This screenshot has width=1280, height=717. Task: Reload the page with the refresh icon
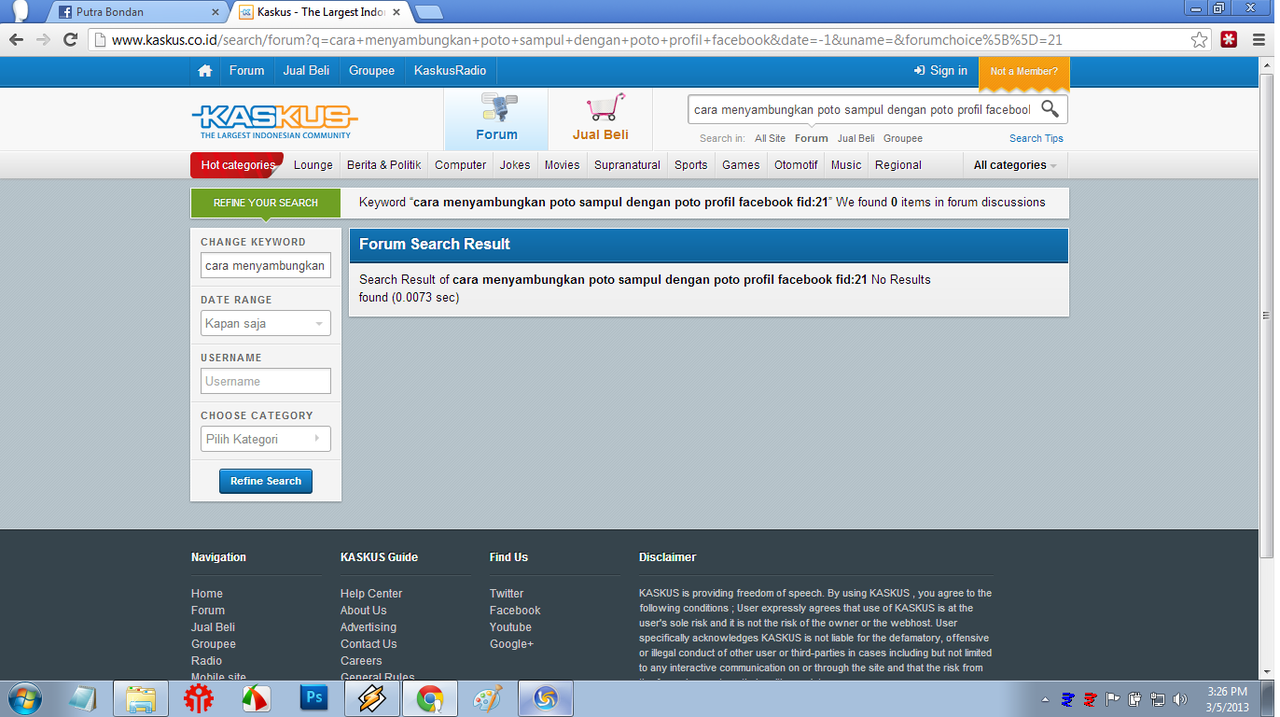(x=70, y=40)
